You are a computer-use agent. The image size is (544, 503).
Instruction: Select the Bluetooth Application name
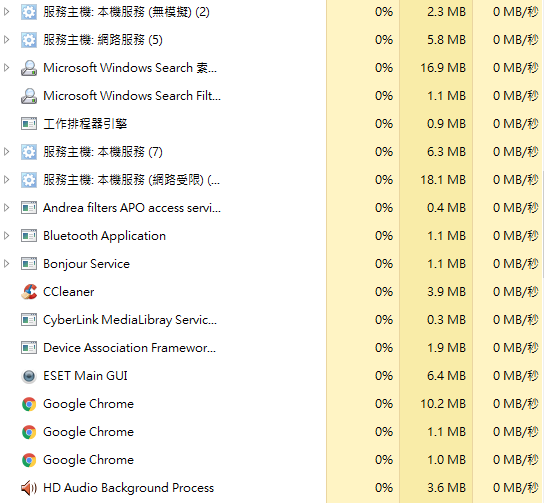point(104,236)
